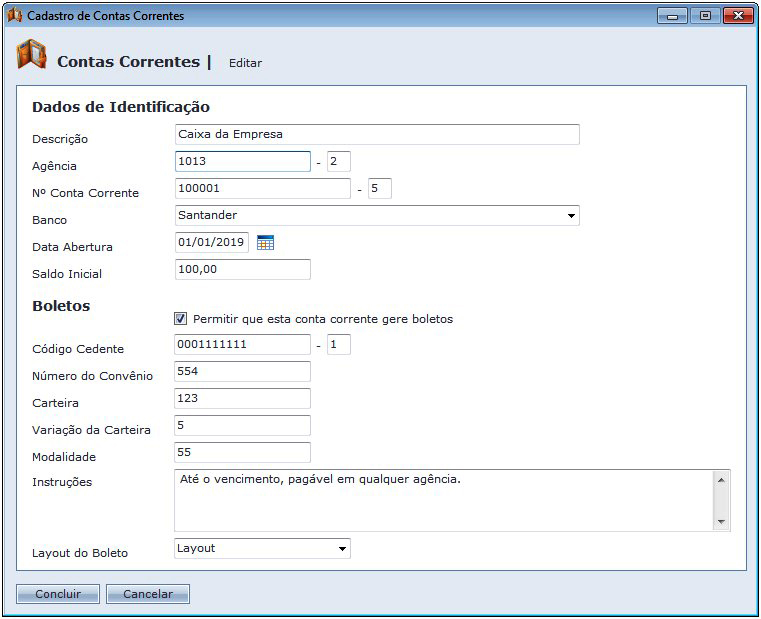Click the Agência check digit field
This screenshot has height=619, width=761.
coord(339,161)
